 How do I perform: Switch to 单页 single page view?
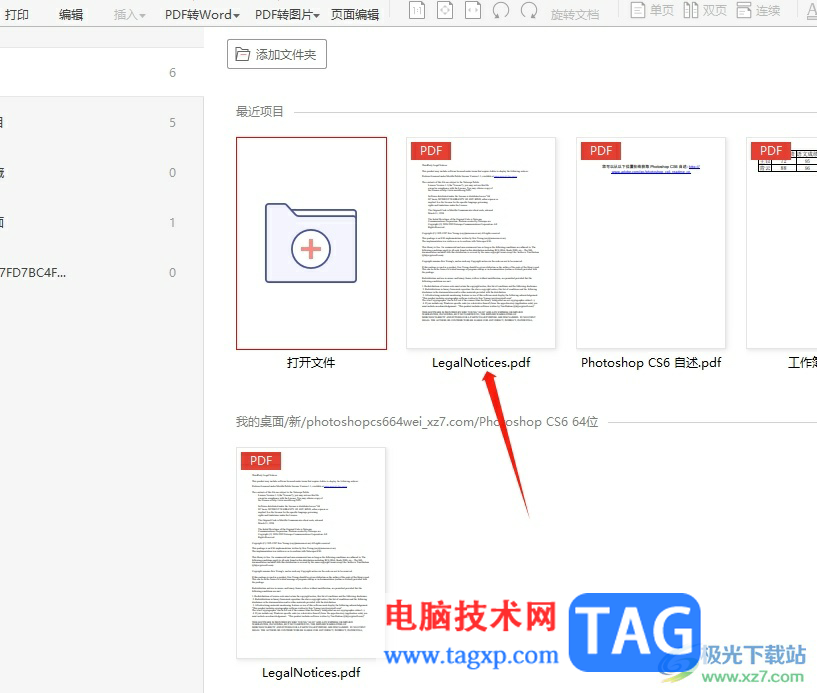pos(652,10)
